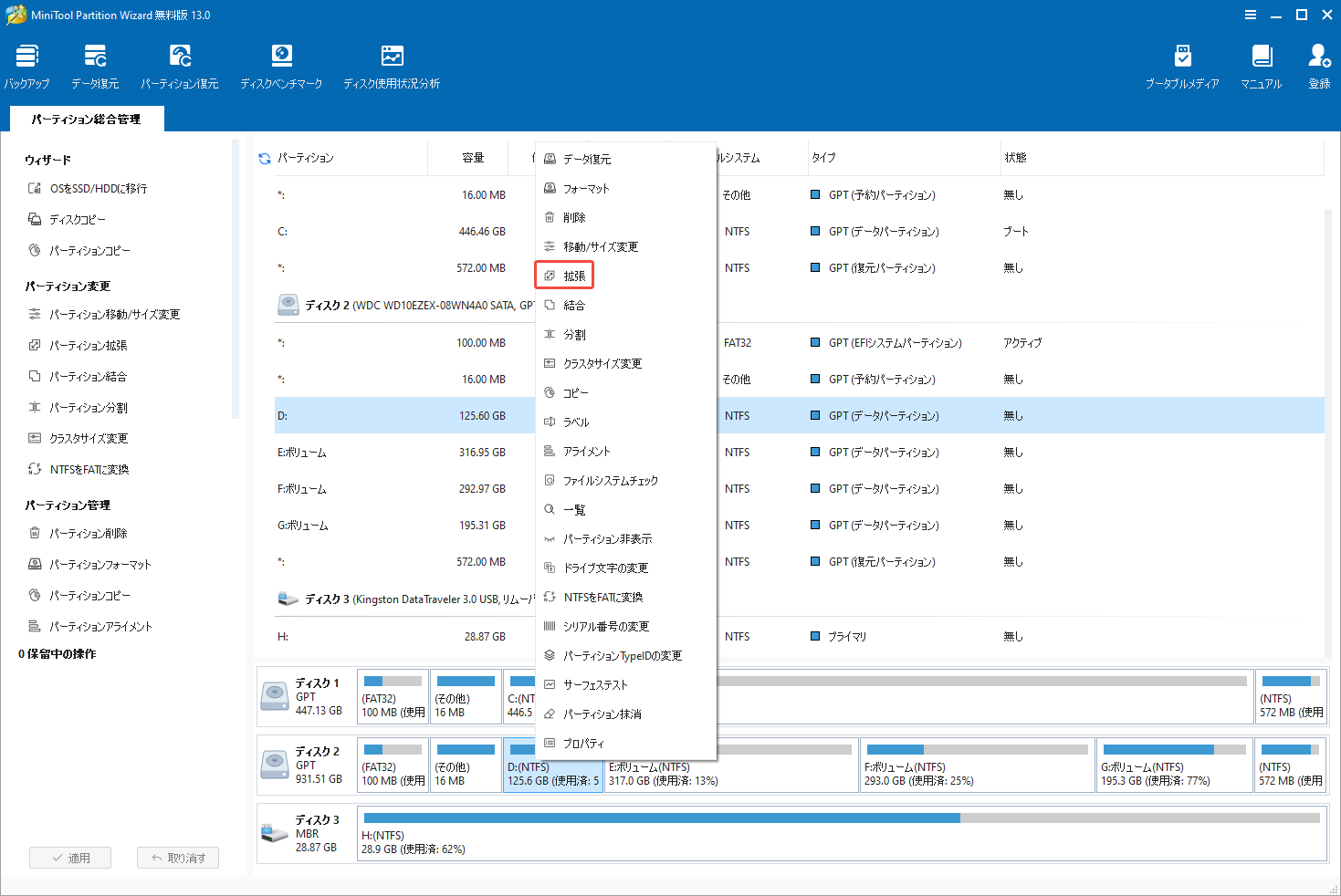The image size is (1341, 896).
Task: Open the バックアップ tool
Action: tap(26, 64)
